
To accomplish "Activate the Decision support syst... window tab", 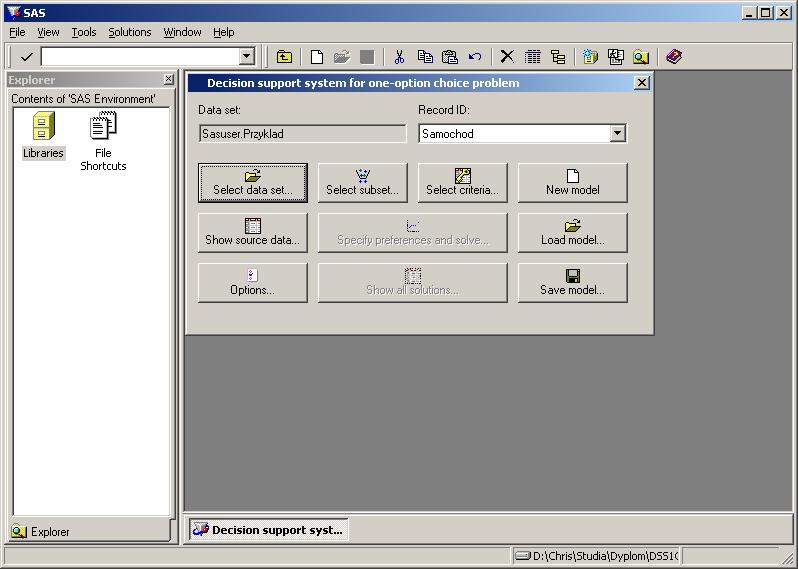I will pyautogui.click(x=269, y=530).
